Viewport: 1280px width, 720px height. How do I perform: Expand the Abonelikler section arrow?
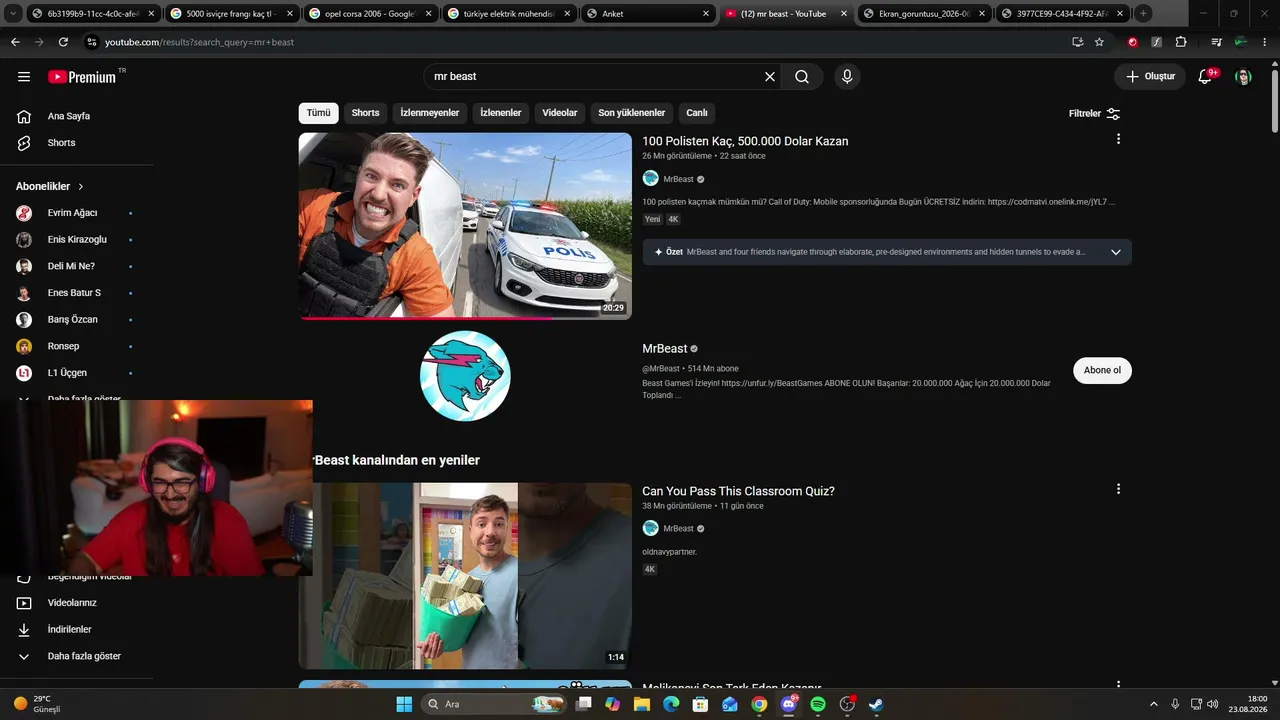(81, 187)
